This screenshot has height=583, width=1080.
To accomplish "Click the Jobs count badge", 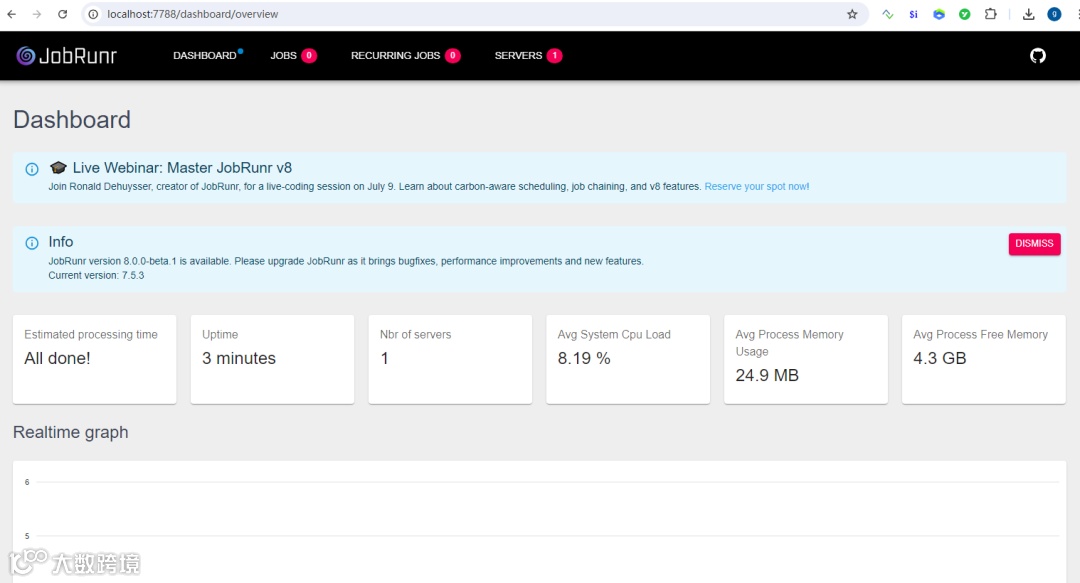I will (x=309, y=56).
